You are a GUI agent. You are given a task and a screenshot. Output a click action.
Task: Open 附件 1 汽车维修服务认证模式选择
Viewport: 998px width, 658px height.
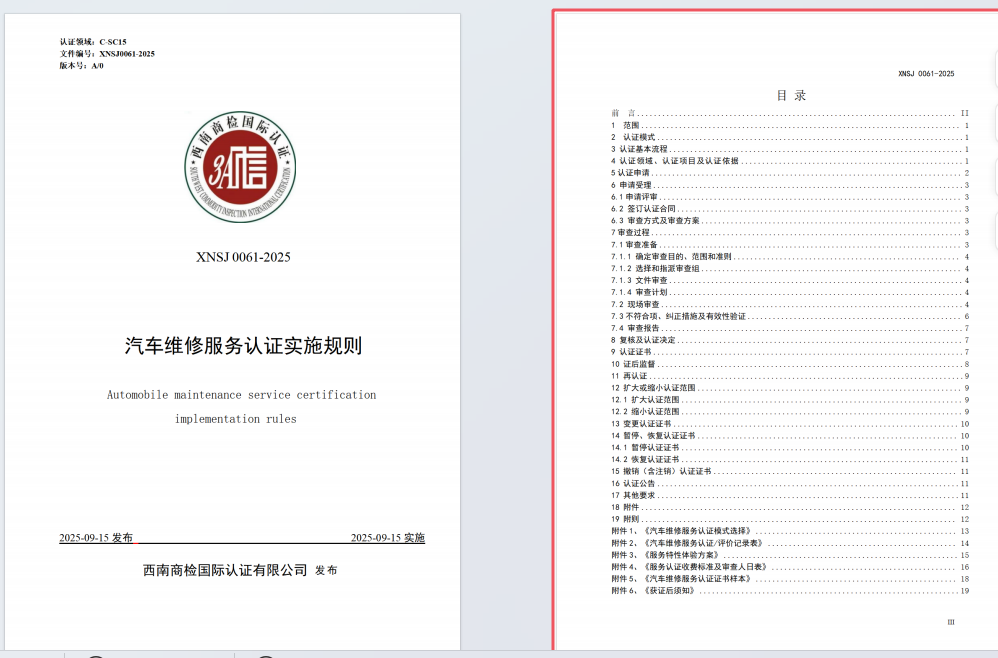coord(681,531)
